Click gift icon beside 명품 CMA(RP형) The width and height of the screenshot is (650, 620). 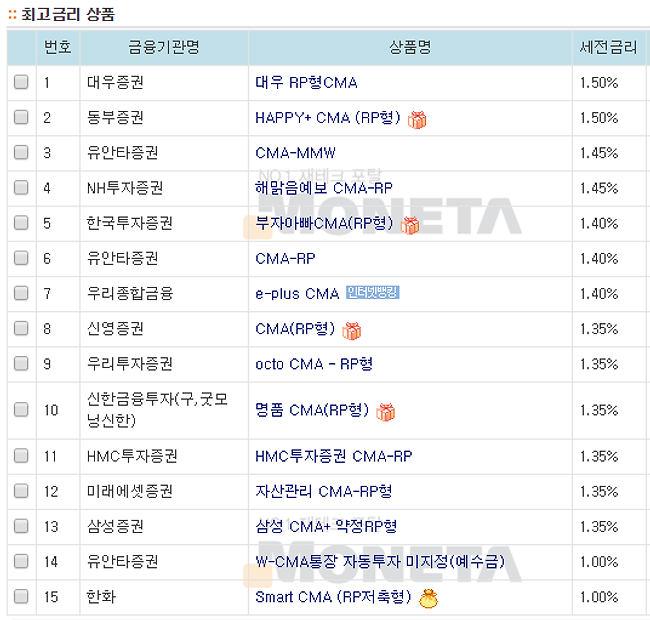pyautogui.click(x=385, y=411)
